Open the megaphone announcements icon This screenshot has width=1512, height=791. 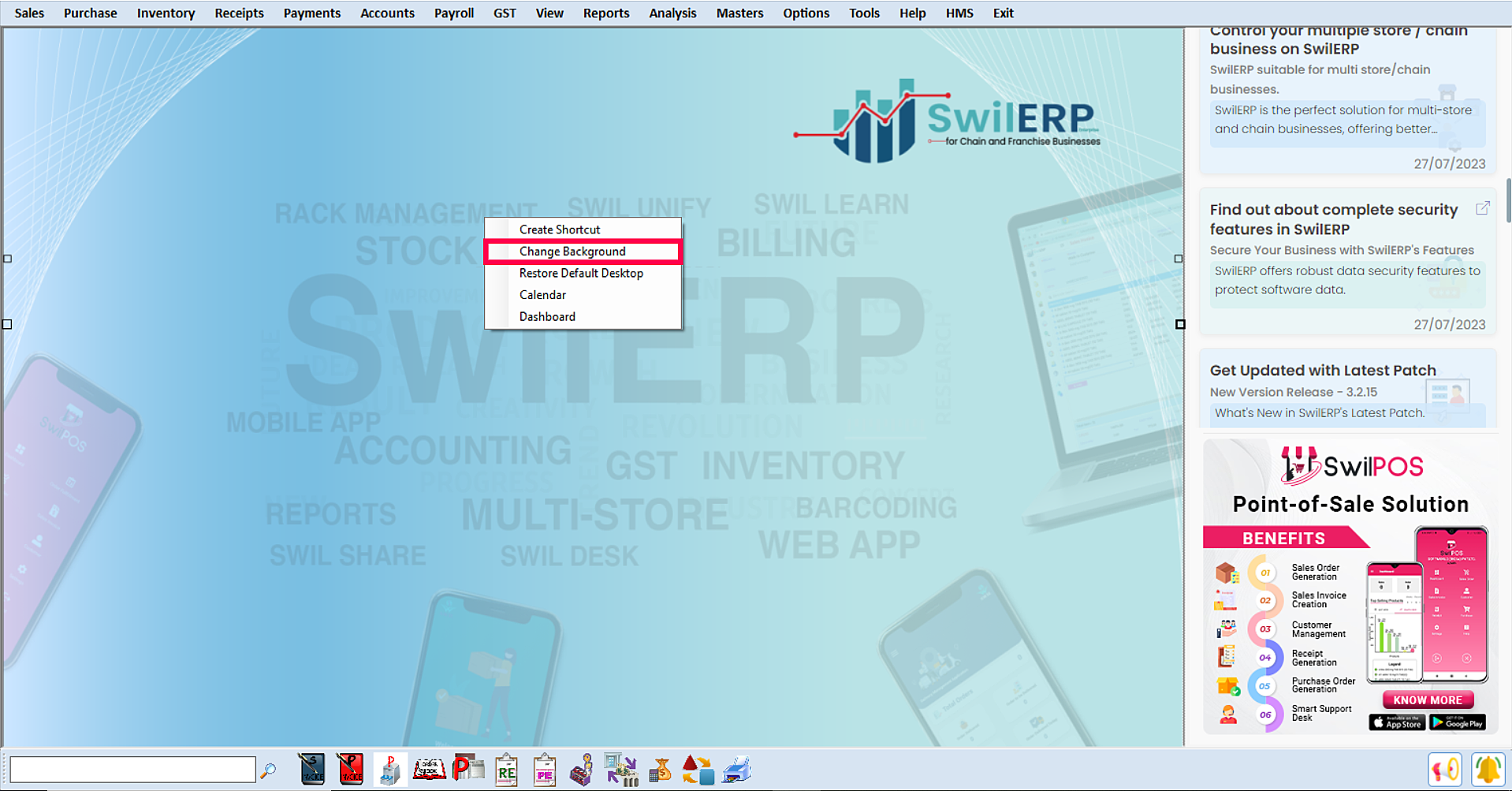1445,770
